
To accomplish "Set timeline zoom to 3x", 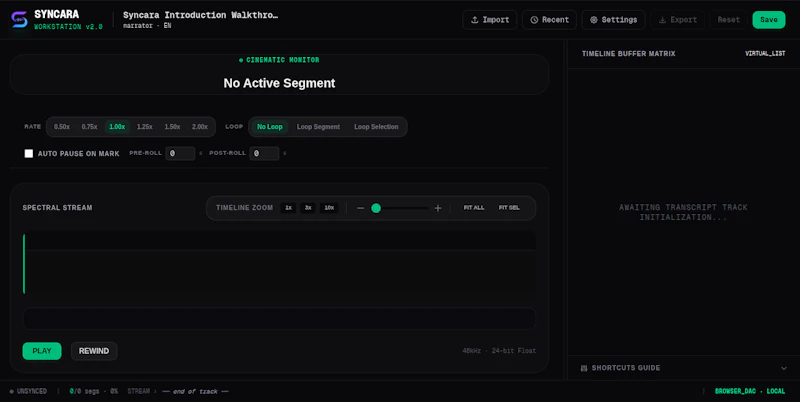I will pos(308,208).
